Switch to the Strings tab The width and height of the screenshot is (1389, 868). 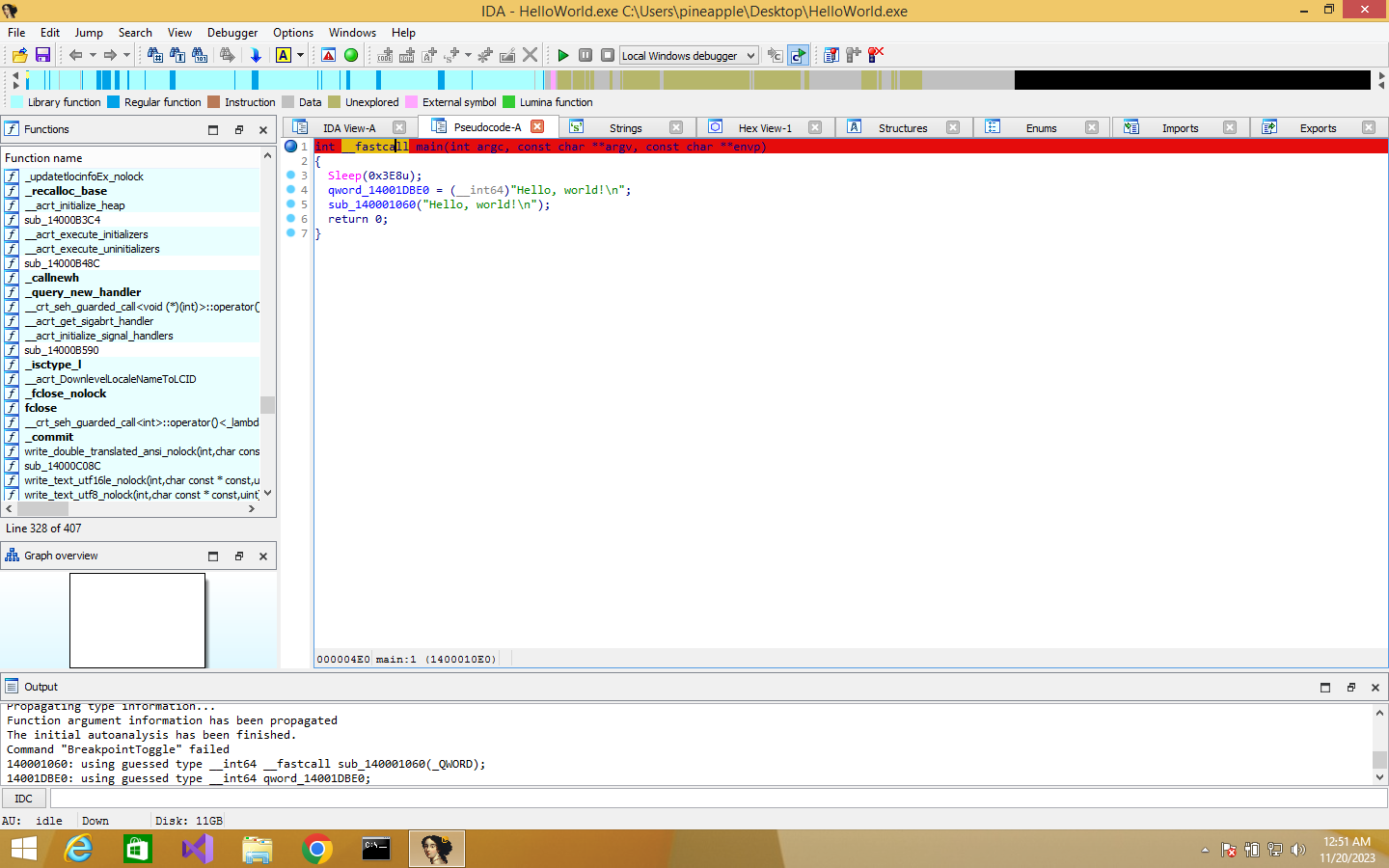[625, 127]
